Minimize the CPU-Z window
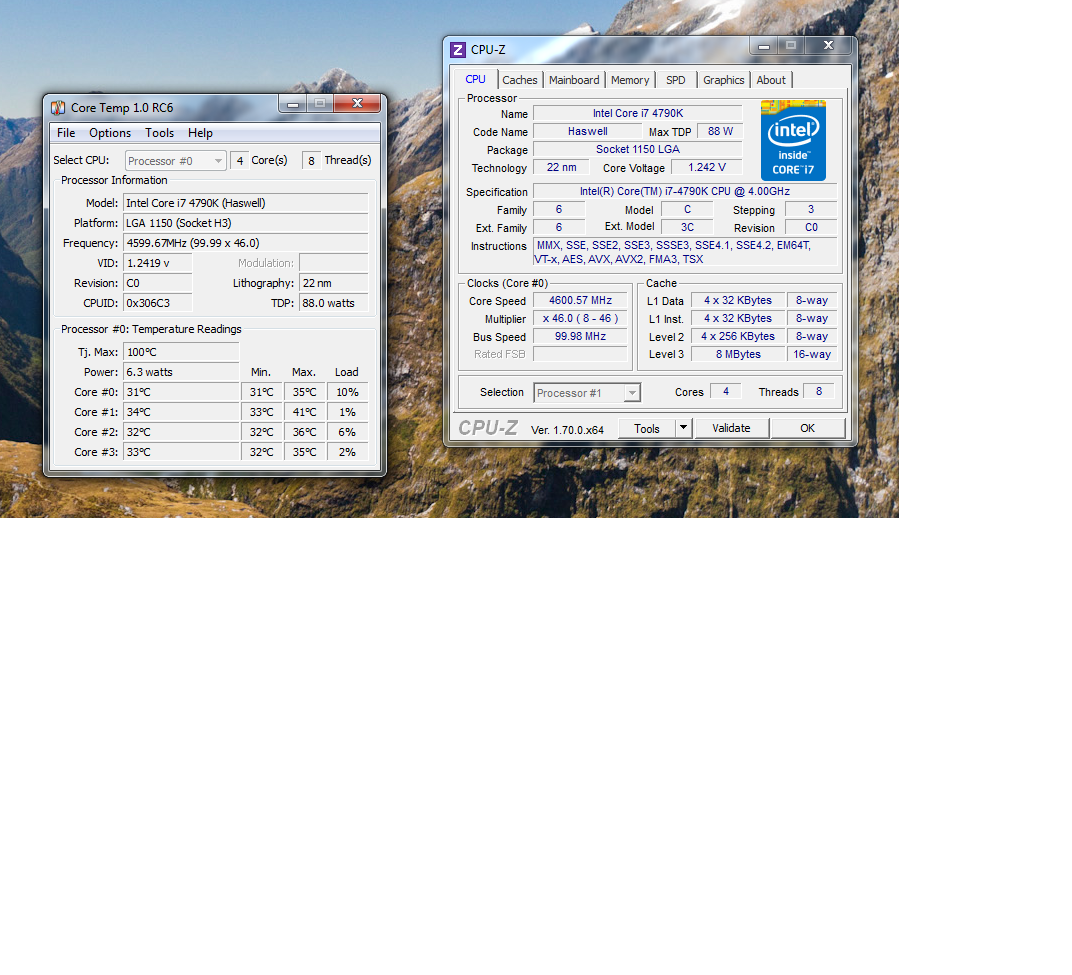 pyautogui.click(x=764, y=46)
